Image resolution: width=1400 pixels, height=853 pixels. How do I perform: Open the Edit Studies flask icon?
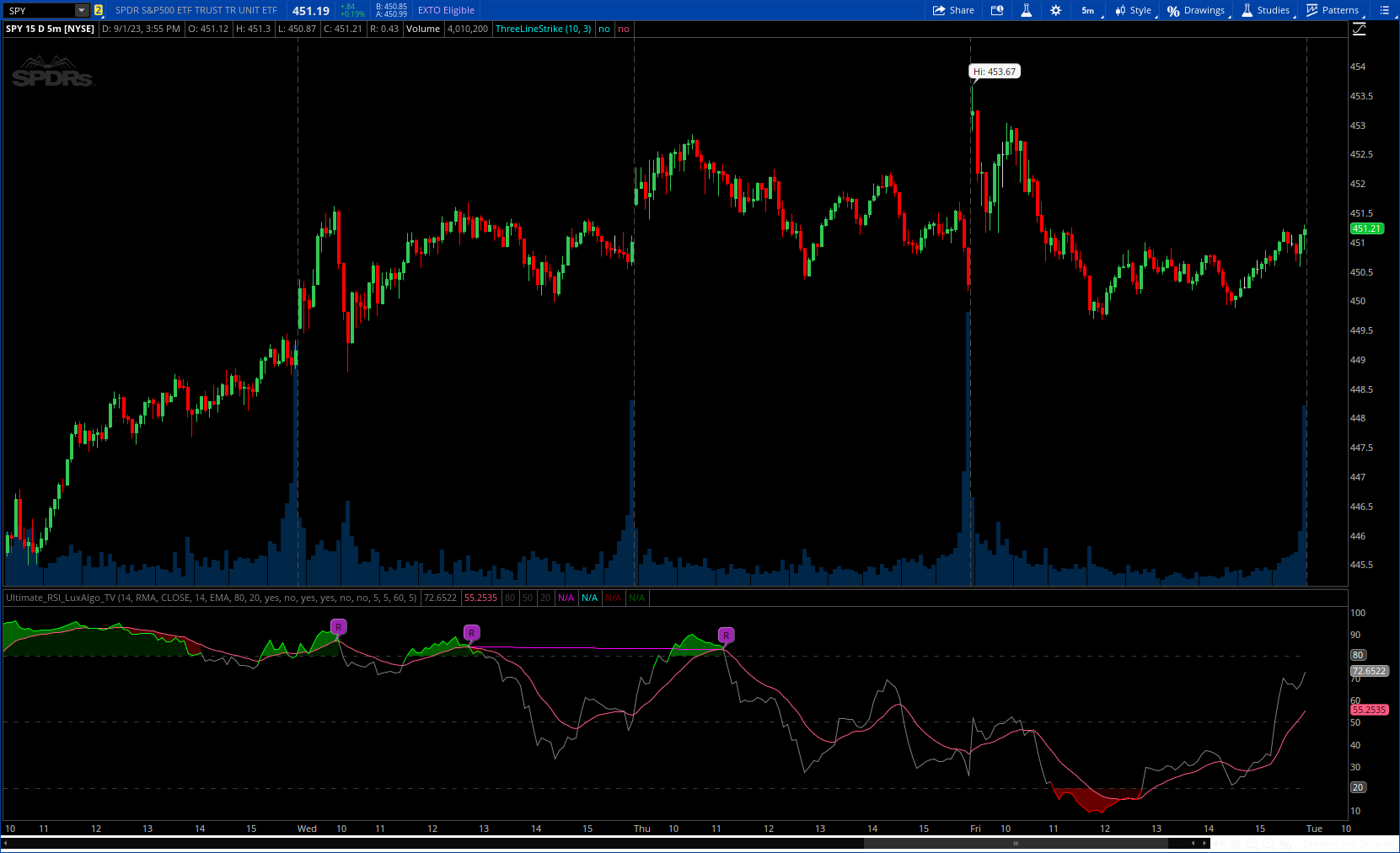pos(1026,10)
